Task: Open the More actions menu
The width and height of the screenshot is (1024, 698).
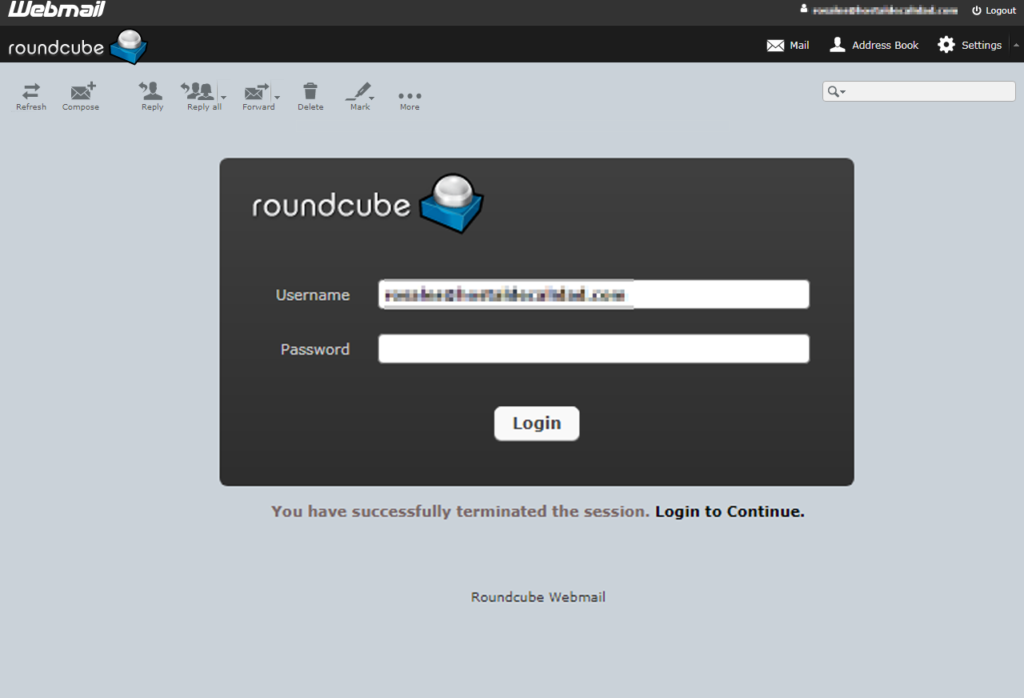Action: coord(409,99)
